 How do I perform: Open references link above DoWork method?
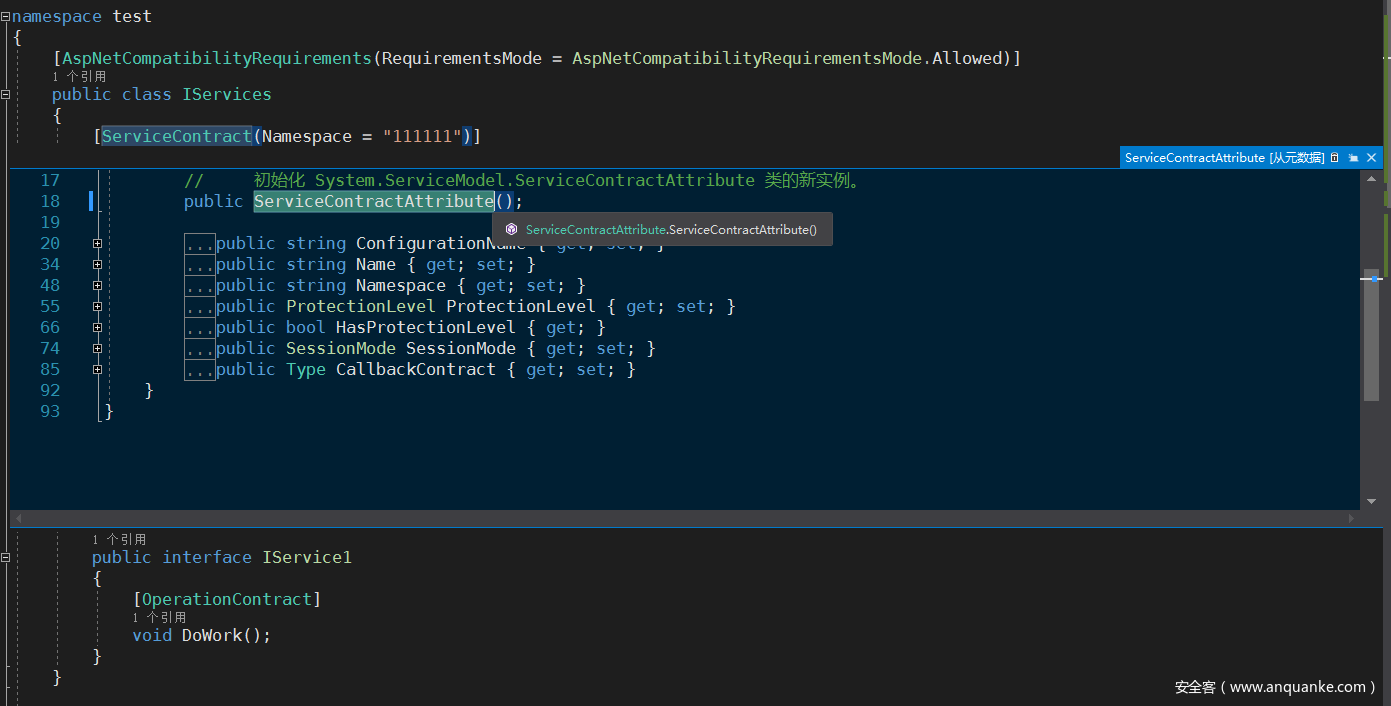pos(159,618)
